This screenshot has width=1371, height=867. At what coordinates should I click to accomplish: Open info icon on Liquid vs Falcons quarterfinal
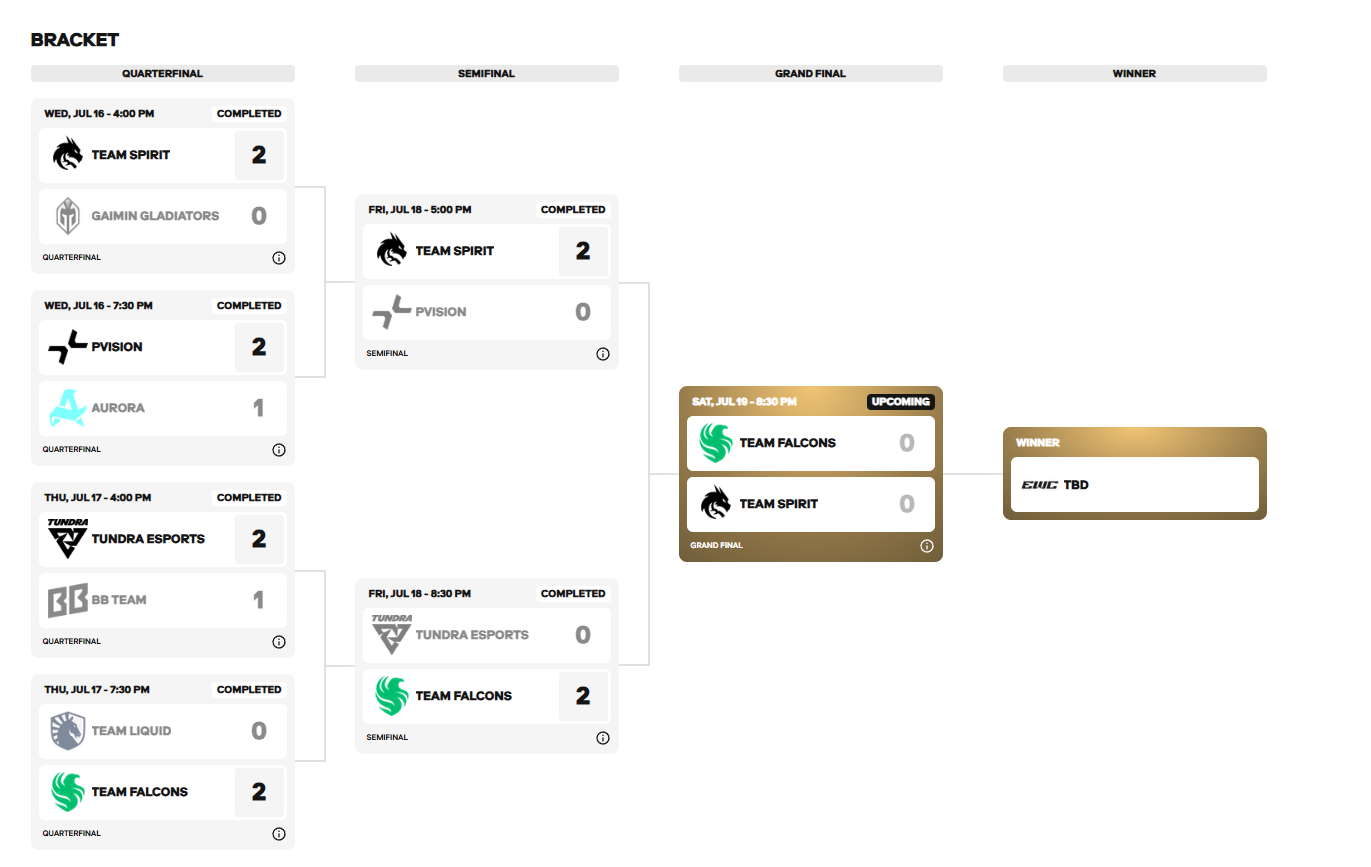click(279, 834)
